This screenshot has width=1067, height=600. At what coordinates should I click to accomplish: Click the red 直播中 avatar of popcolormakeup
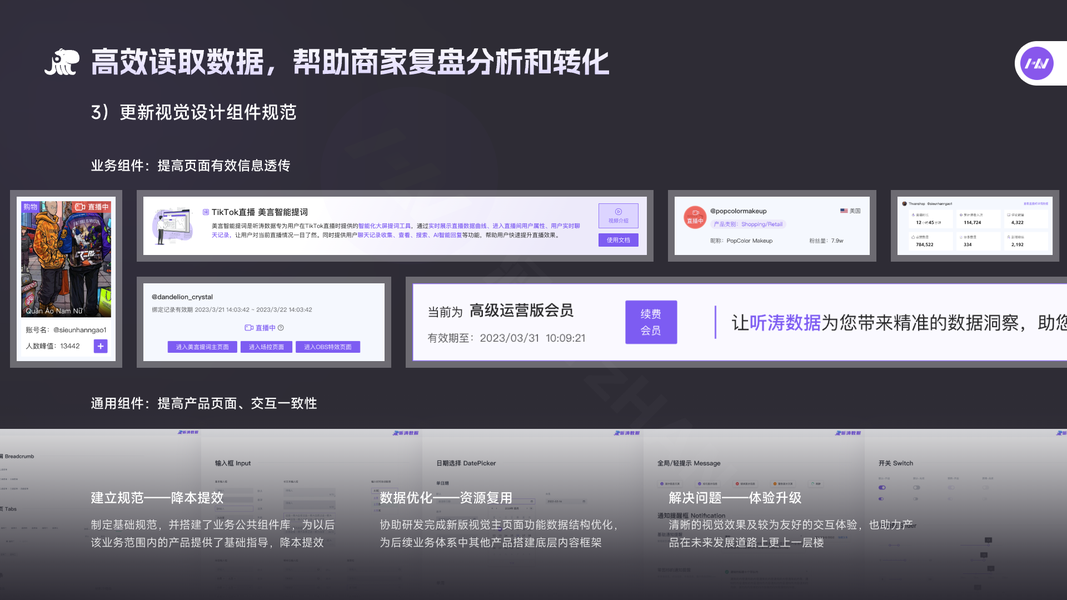(x=695, y=217)
